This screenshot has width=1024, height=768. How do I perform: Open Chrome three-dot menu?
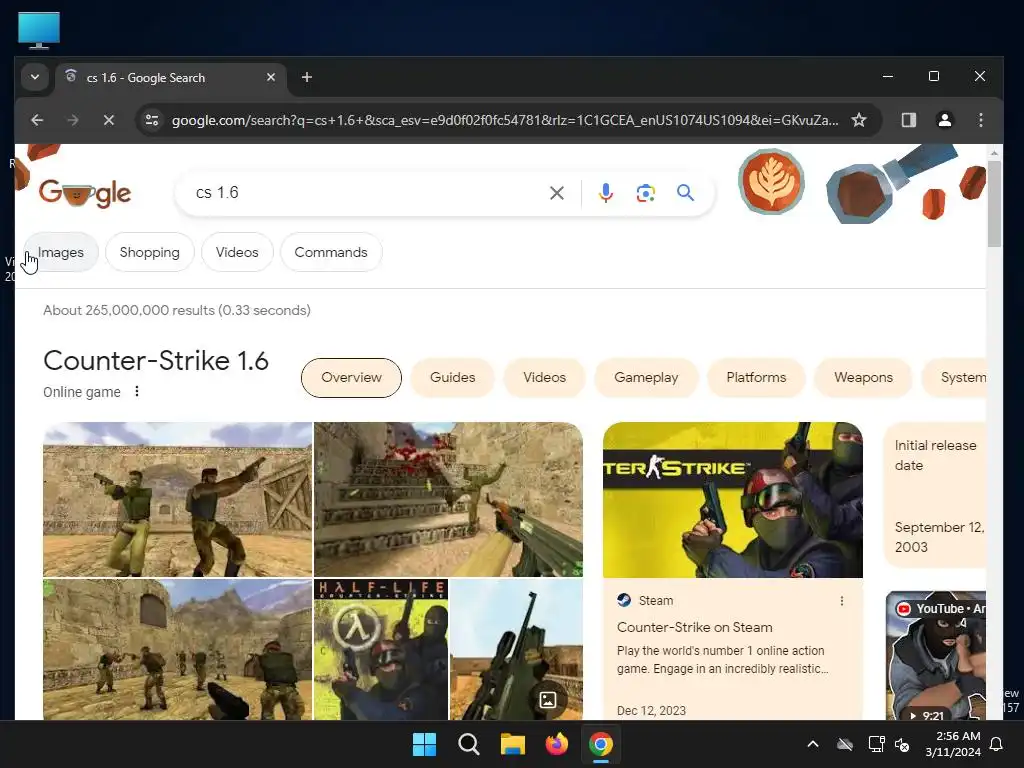(x=980, y=120)
